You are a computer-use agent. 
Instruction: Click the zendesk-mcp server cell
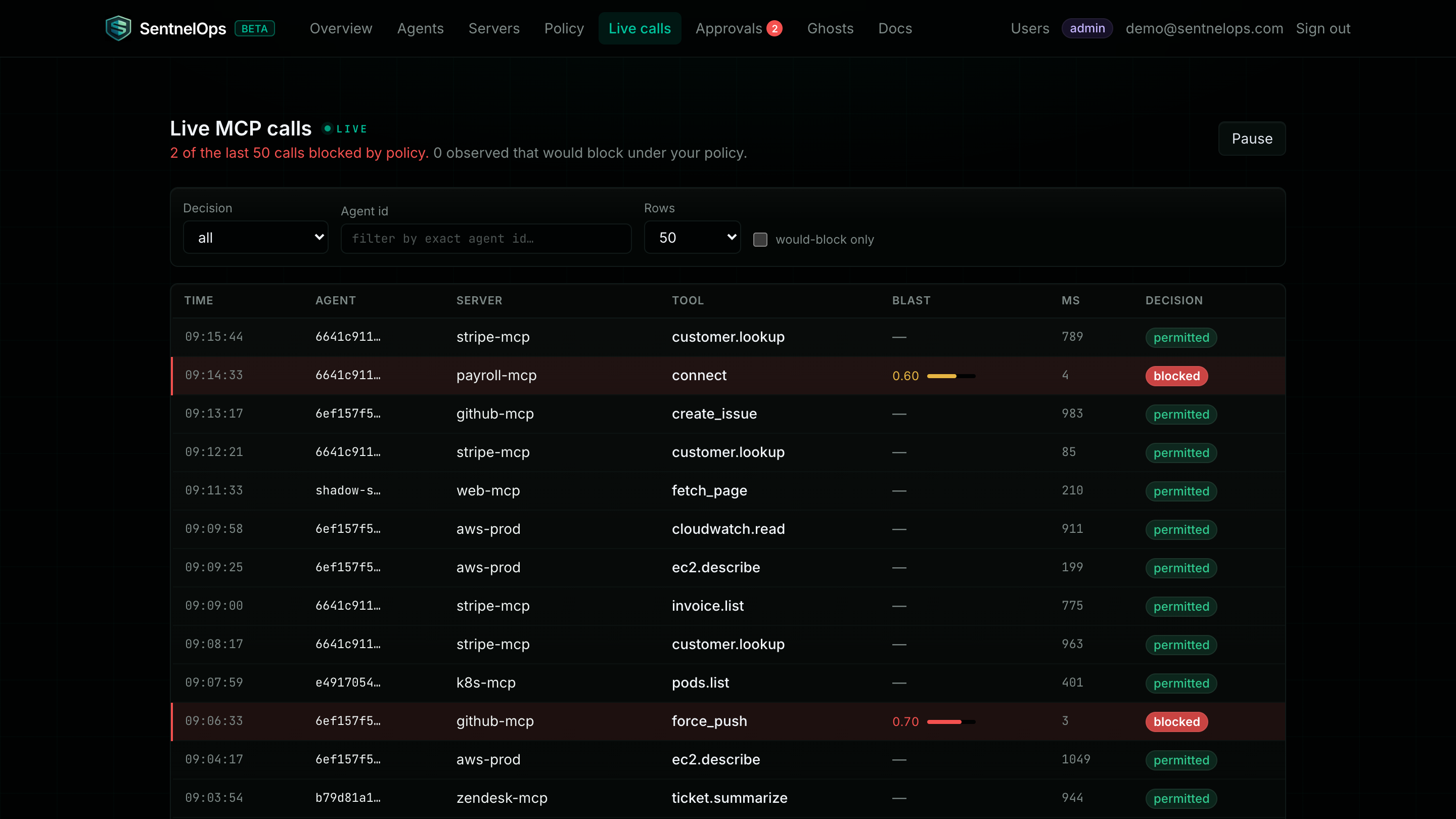[x=502, y=798]
